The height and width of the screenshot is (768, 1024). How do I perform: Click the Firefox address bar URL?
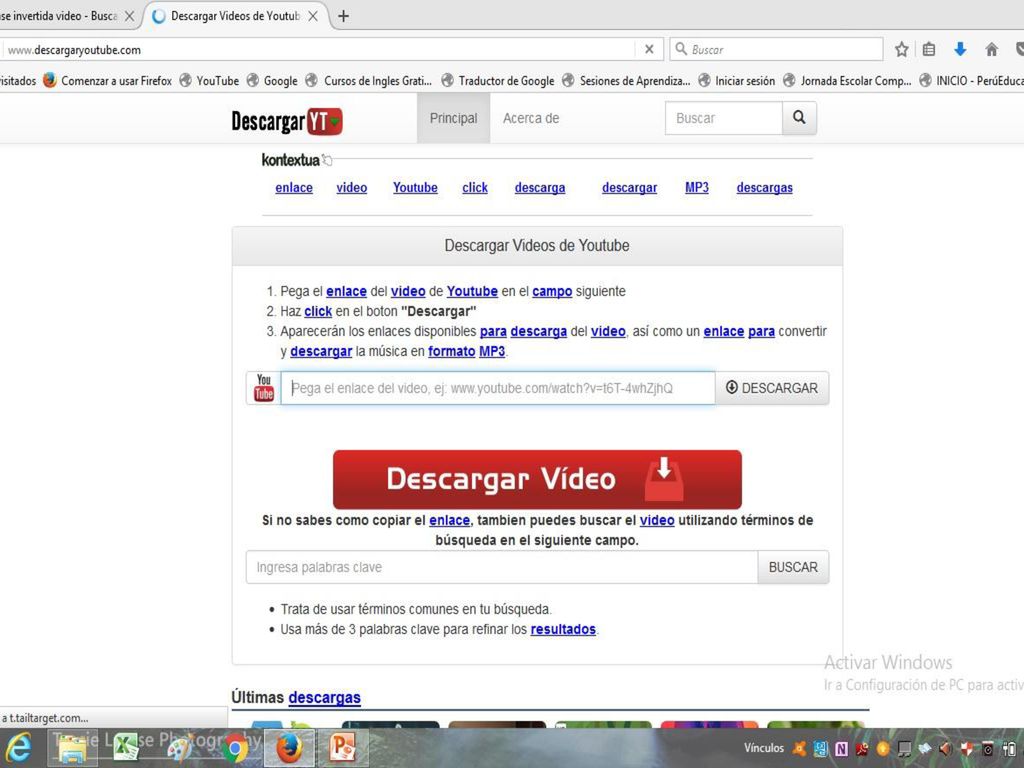pyautogui.click(x=74, y=50)
